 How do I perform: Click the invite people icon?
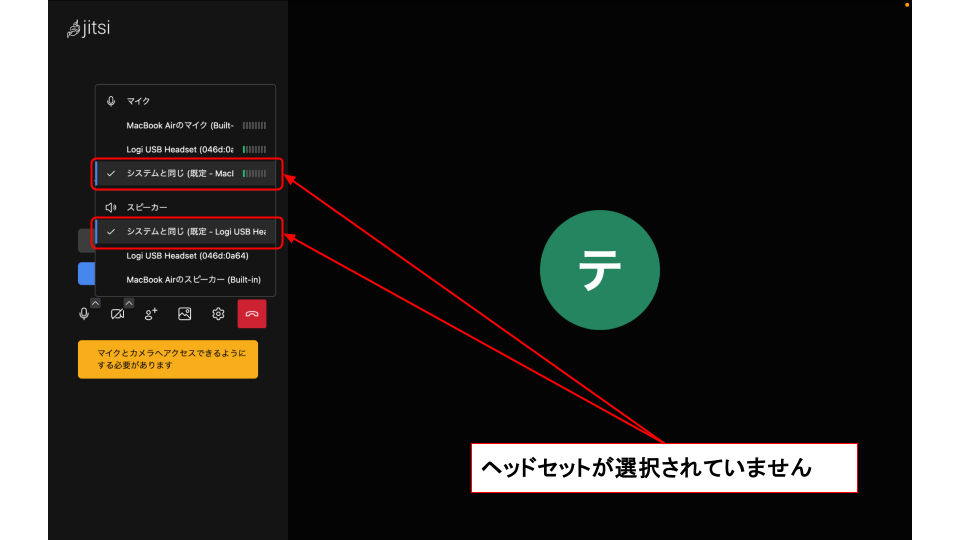(x=151, y=314)
